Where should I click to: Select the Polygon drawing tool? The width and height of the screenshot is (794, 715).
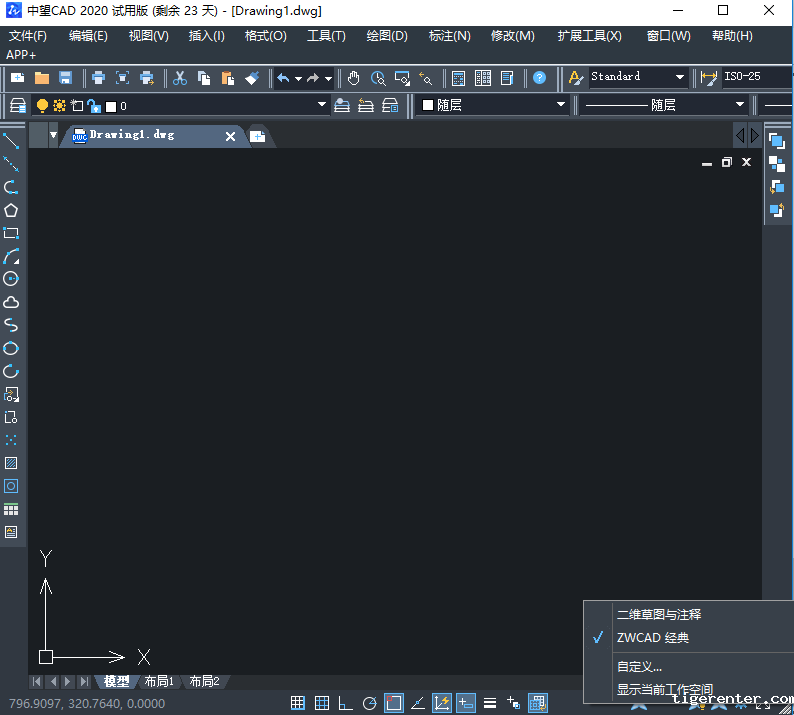coord(11,210)
